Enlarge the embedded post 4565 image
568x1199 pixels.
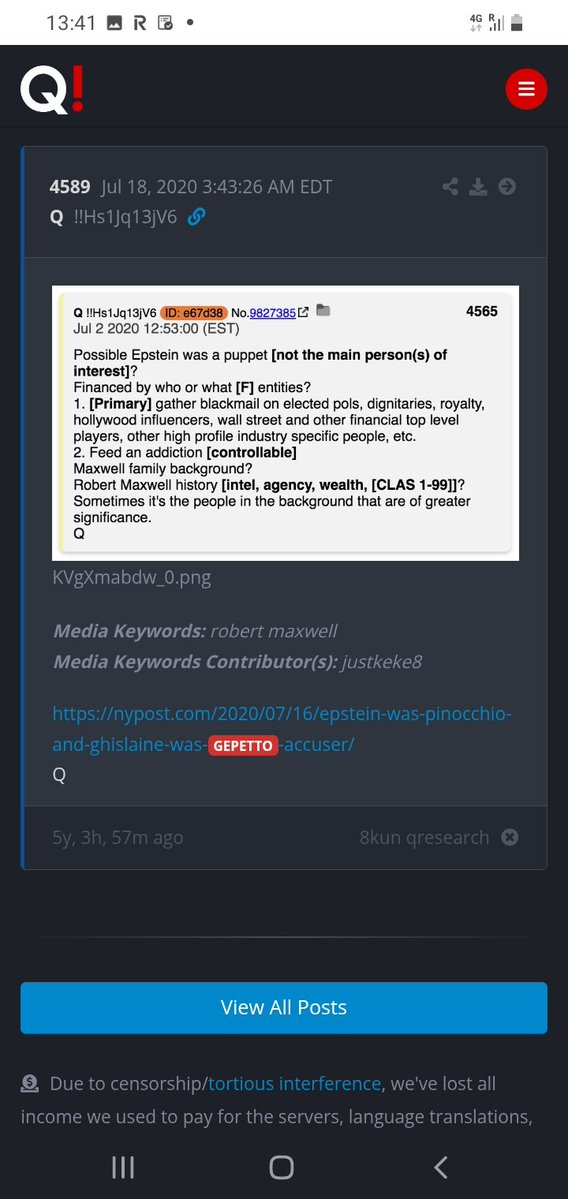285,423
